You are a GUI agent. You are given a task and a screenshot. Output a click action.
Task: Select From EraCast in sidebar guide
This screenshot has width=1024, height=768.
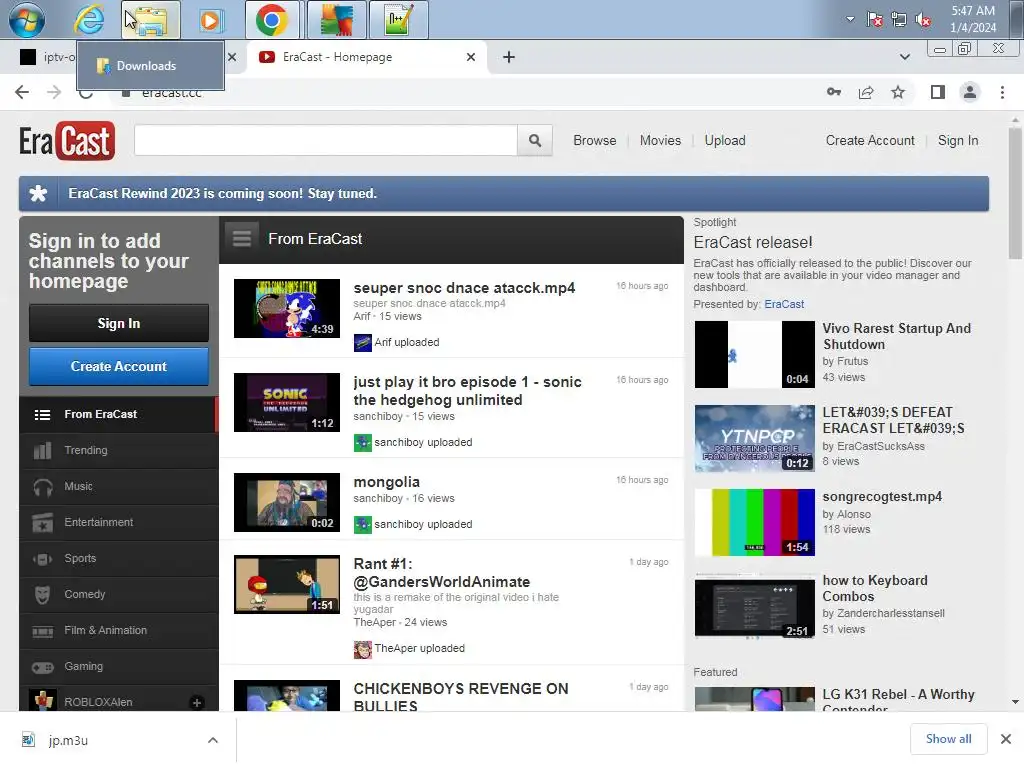point(119,415)
